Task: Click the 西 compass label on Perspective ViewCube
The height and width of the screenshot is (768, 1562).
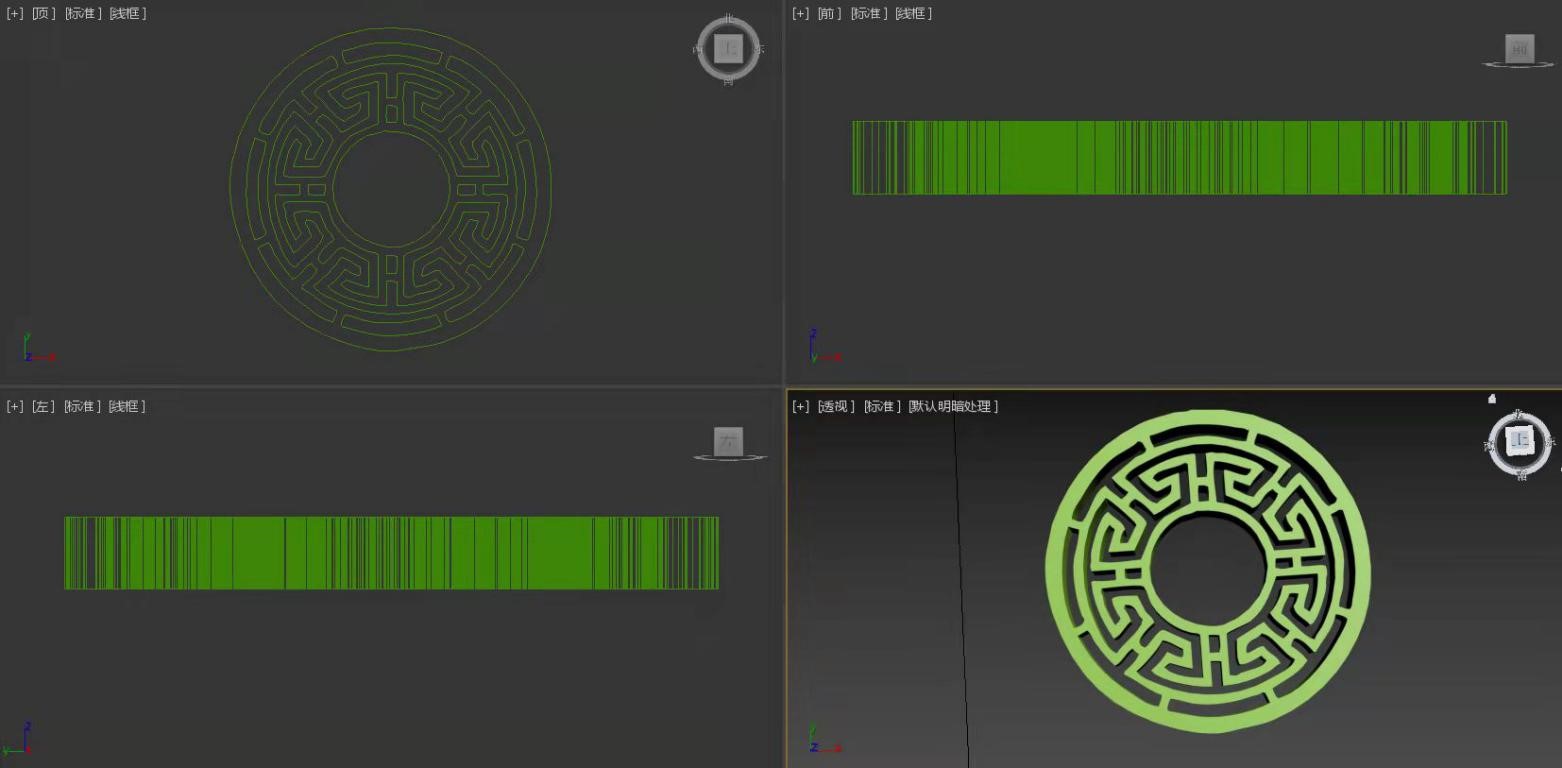Action: (x=1489, y=446)
